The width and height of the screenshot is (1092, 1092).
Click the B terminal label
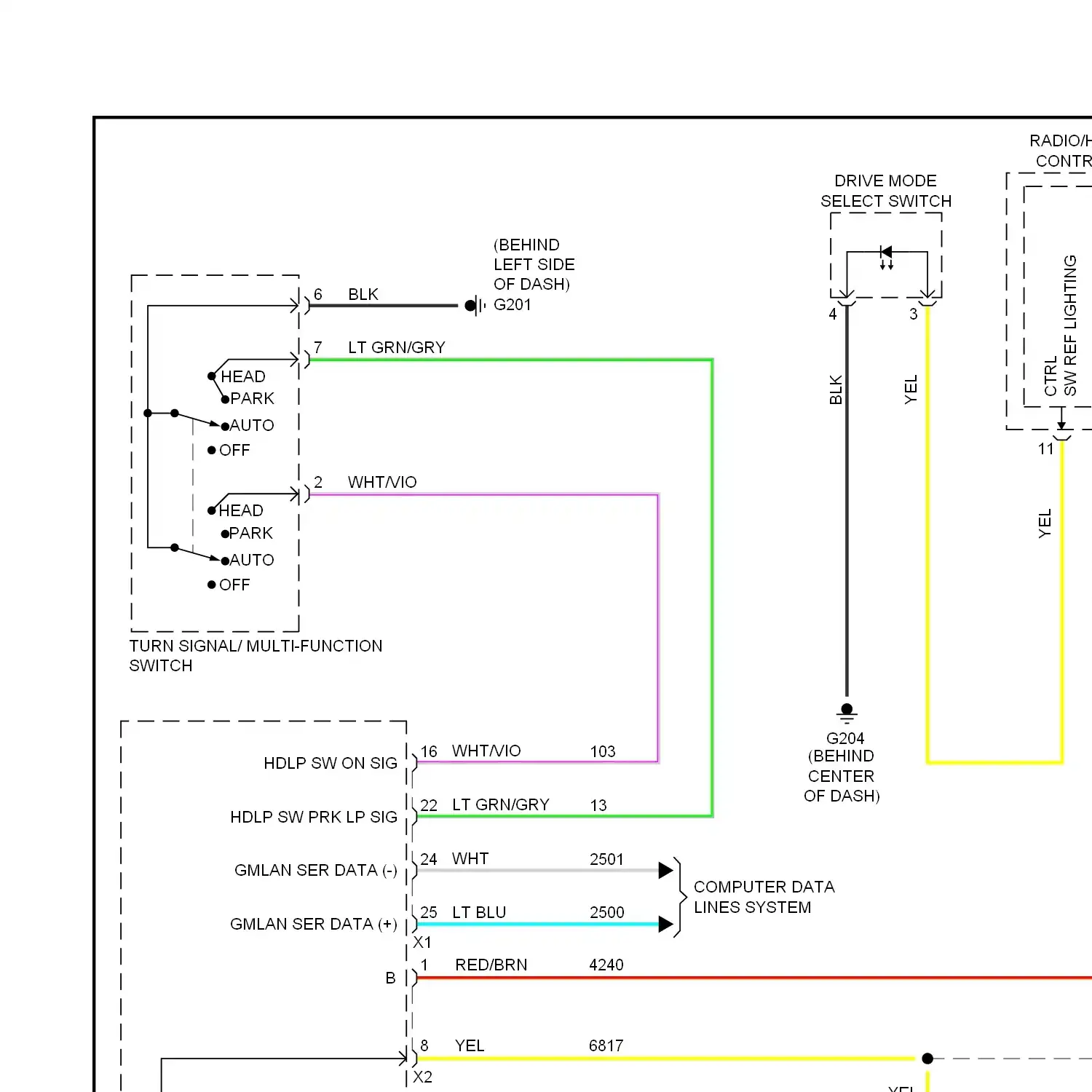coord(391,978)
